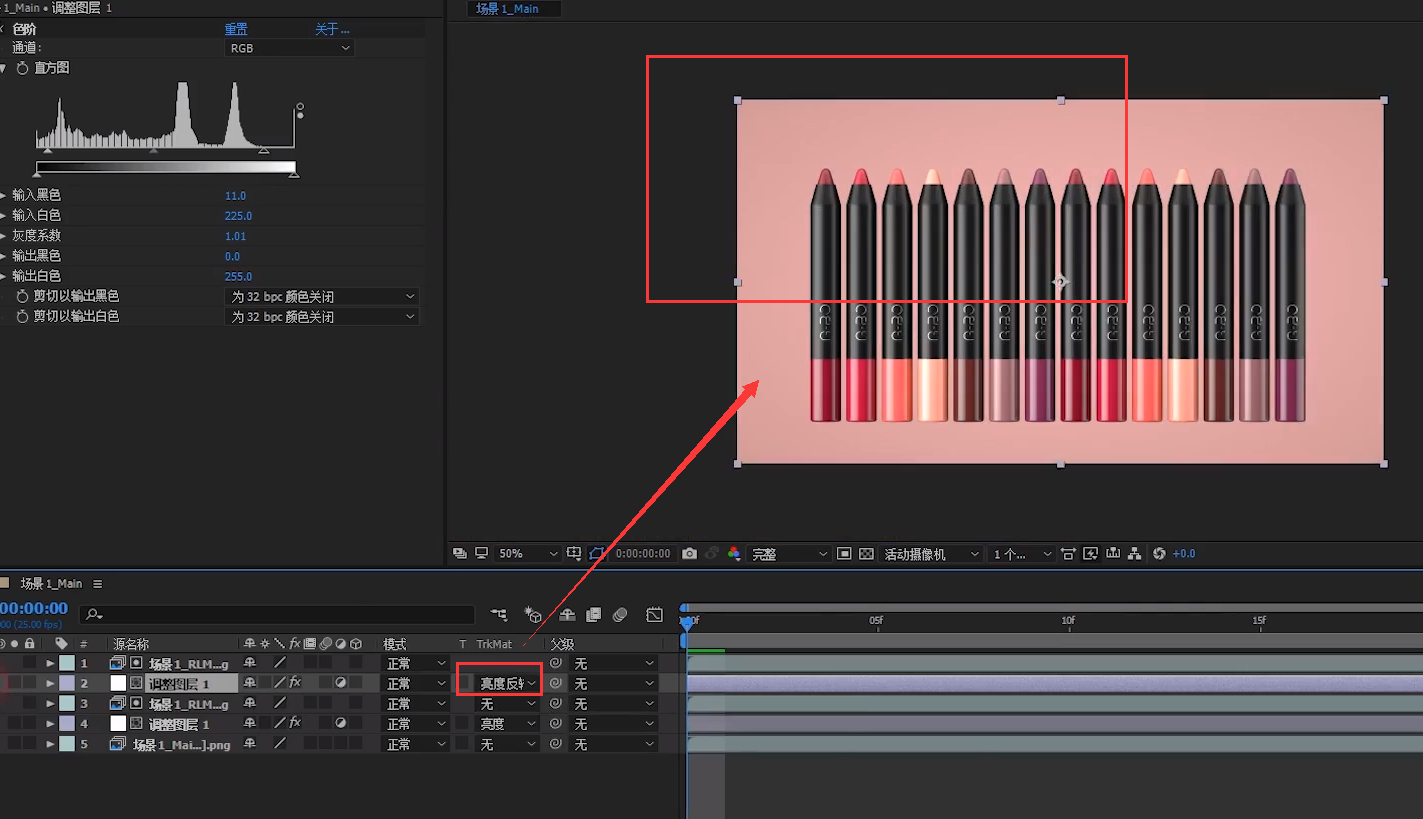Click the graph editor icon in timeline
1423x819 pixels.
click(654, 614)
